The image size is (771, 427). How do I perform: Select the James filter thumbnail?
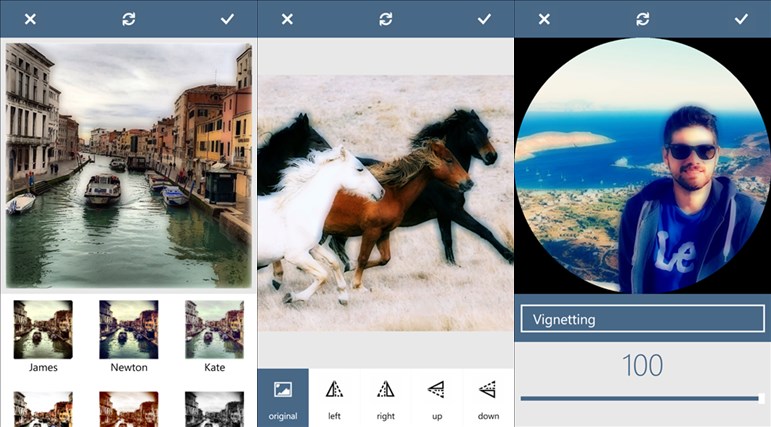pyautogui.click(x=43, y=330)
